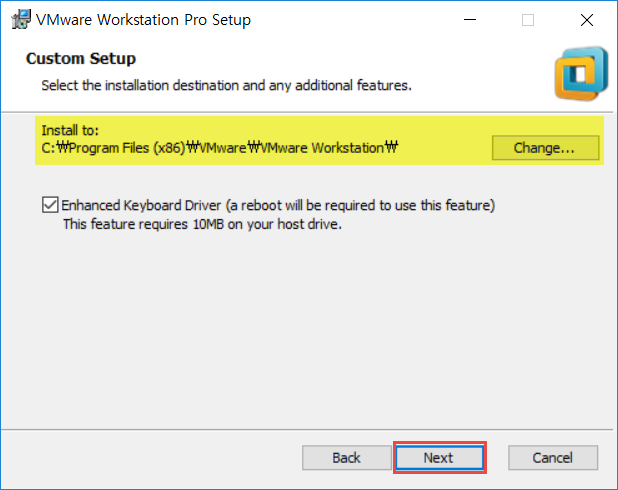
Task: Click the installation destination subtitle text
Action: (x=227, y=86)
